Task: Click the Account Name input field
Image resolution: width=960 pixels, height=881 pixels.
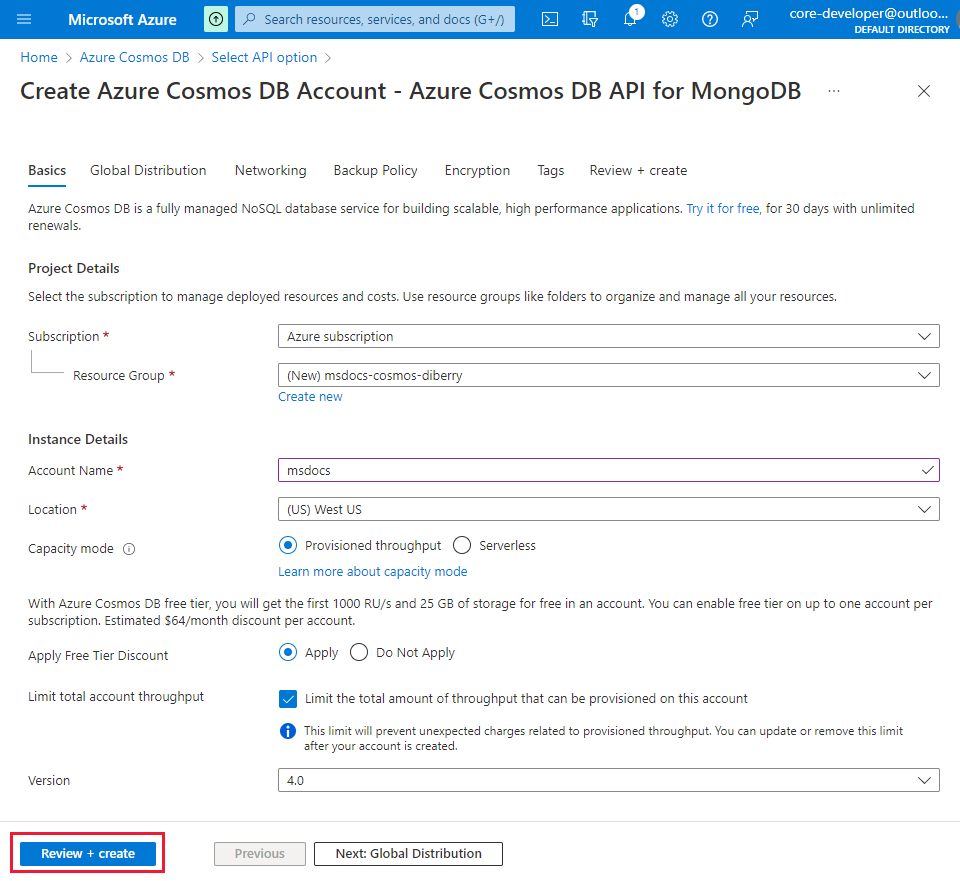Action: coord(600,470)
